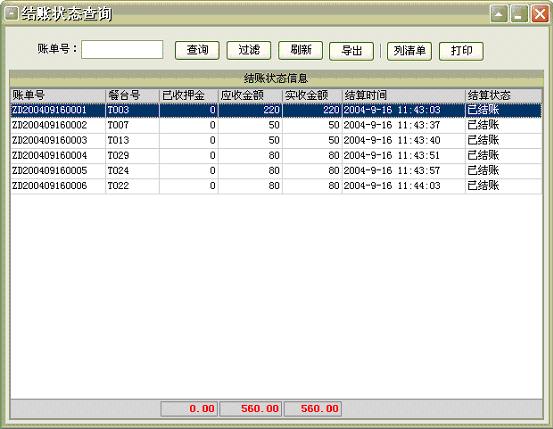Click the window system menu icon in title bar
The image size is (553, 429).
pyautogui.click(x=11, y=14)
